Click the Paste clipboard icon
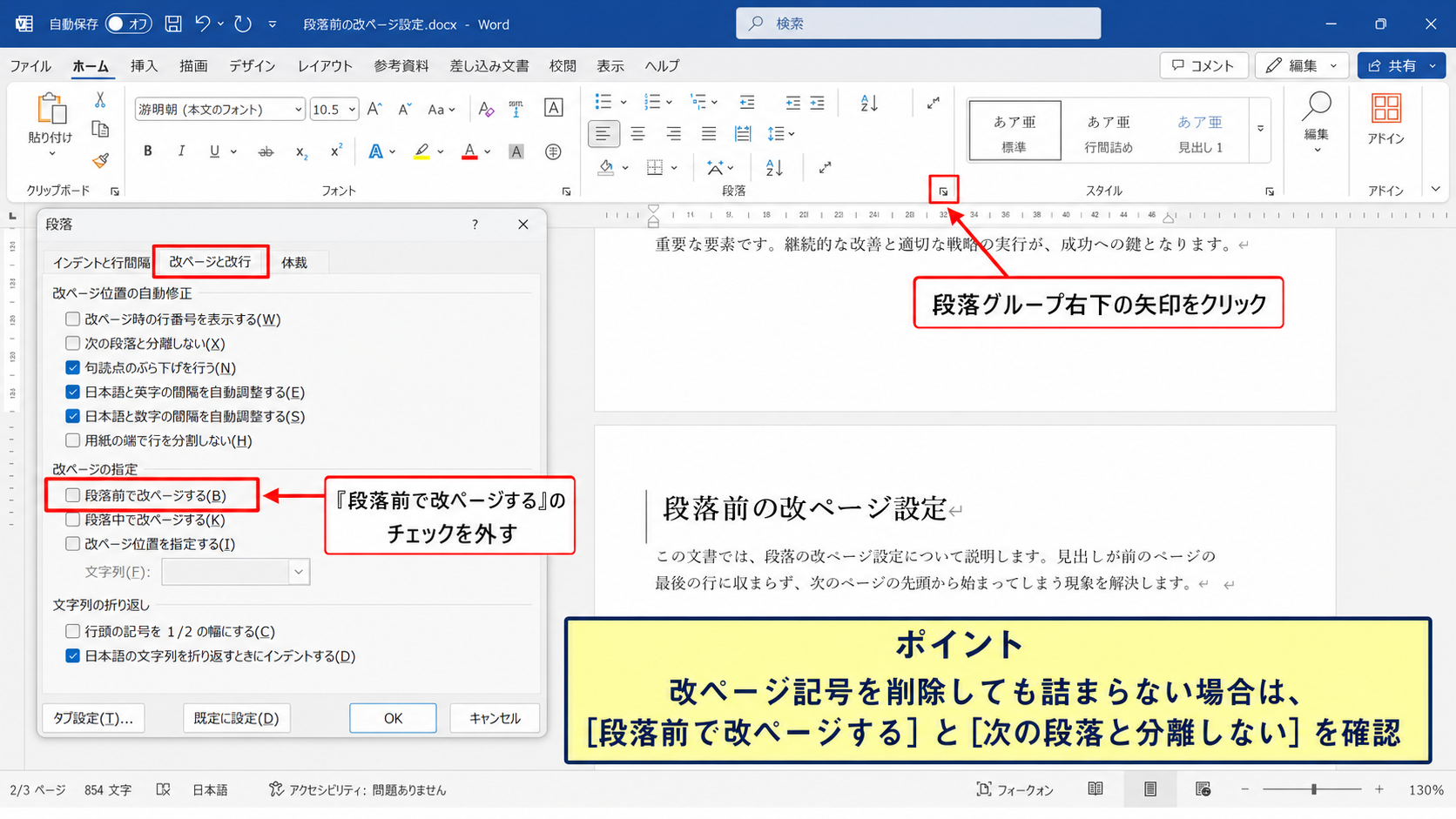Viewport: 1456px width, 819px height. 51,110
